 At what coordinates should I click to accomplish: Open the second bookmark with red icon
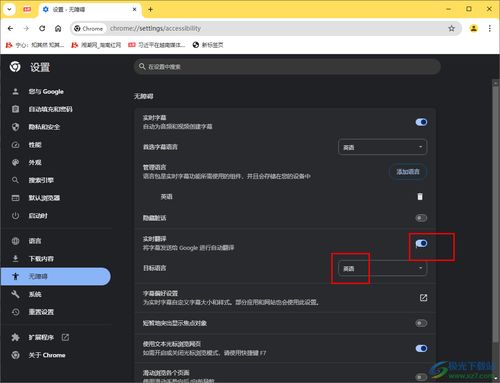(96, 45)
